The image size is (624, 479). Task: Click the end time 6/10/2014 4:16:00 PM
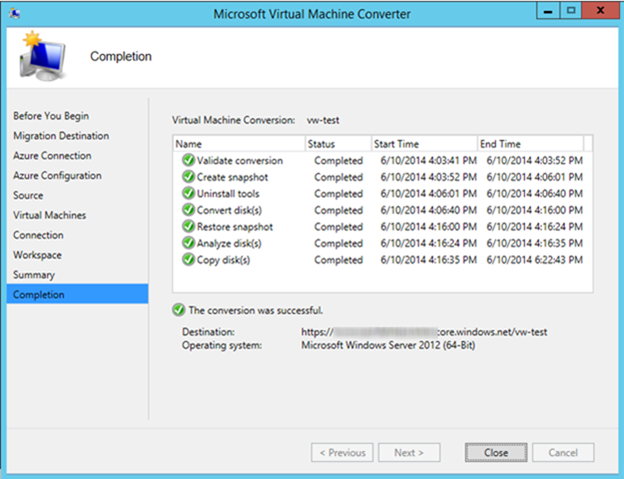click(x=534, y=210)
